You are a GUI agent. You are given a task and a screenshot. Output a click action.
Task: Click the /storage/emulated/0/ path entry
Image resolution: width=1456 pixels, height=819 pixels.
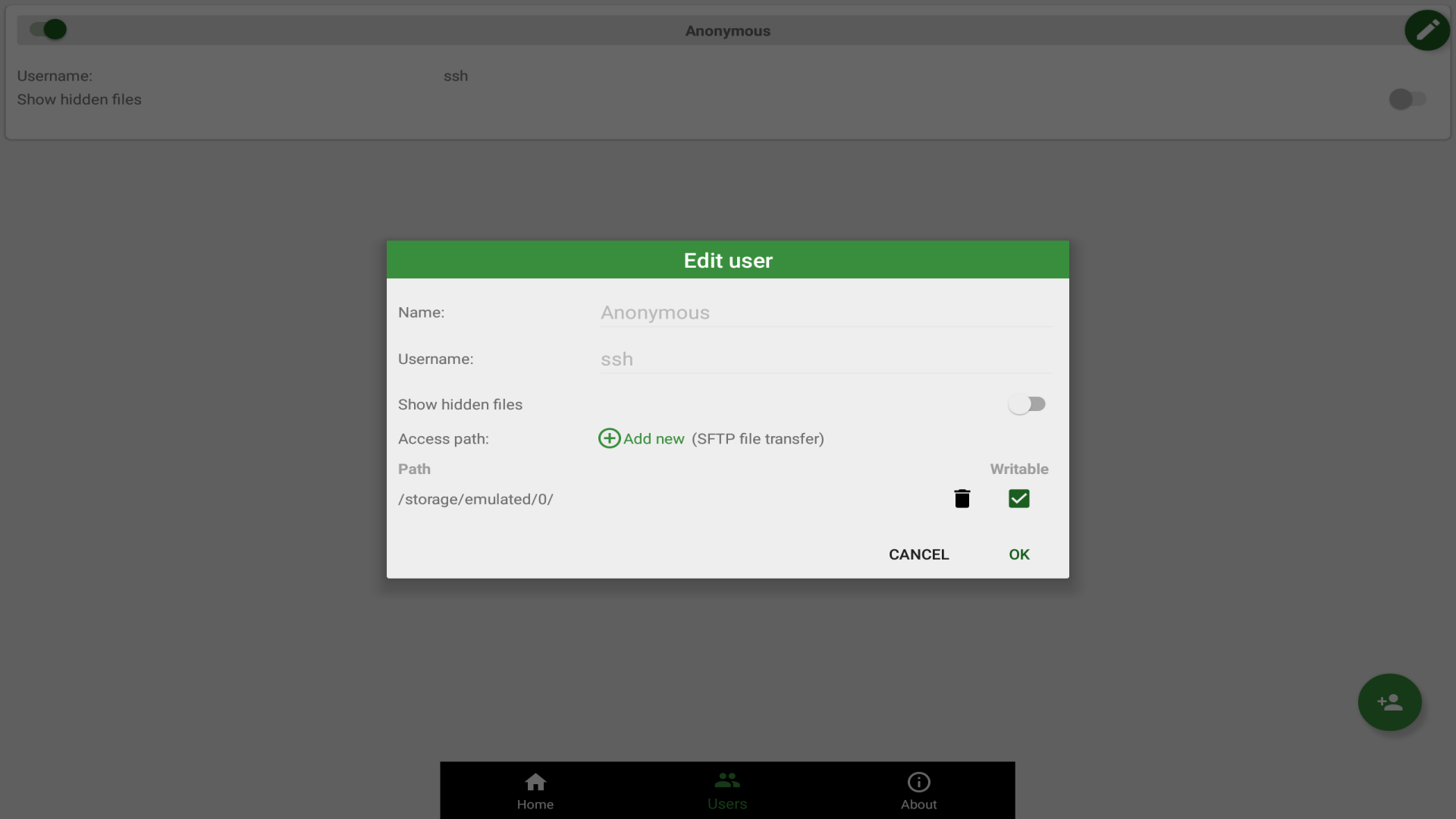[x=475, y=499]
